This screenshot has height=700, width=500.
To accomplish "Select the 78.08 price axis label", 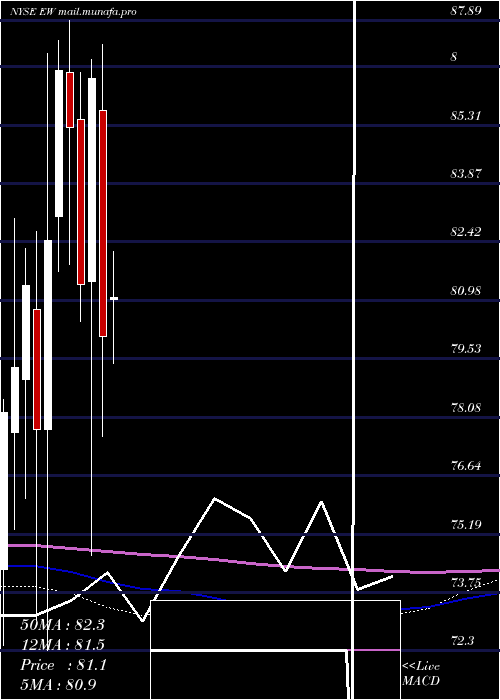I will tap(466, 408).
